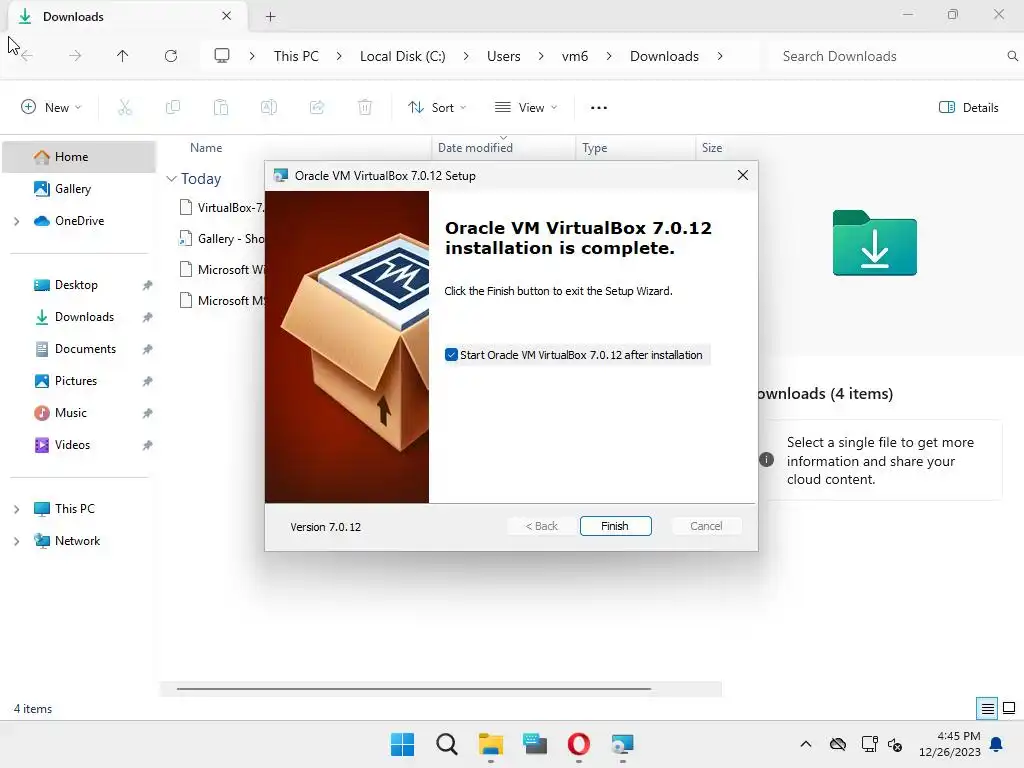Click the Cut scissors icon in toolbar
Viewport: 1024px width, 768px height.
(x=125, y=107)
